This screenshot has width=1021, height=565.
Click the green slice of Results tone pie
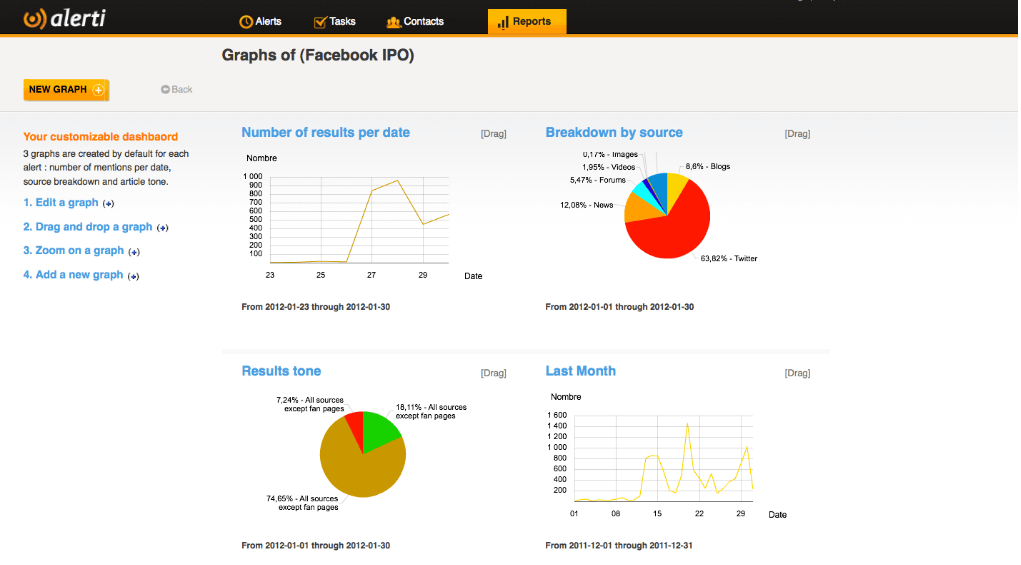[380, 431]
